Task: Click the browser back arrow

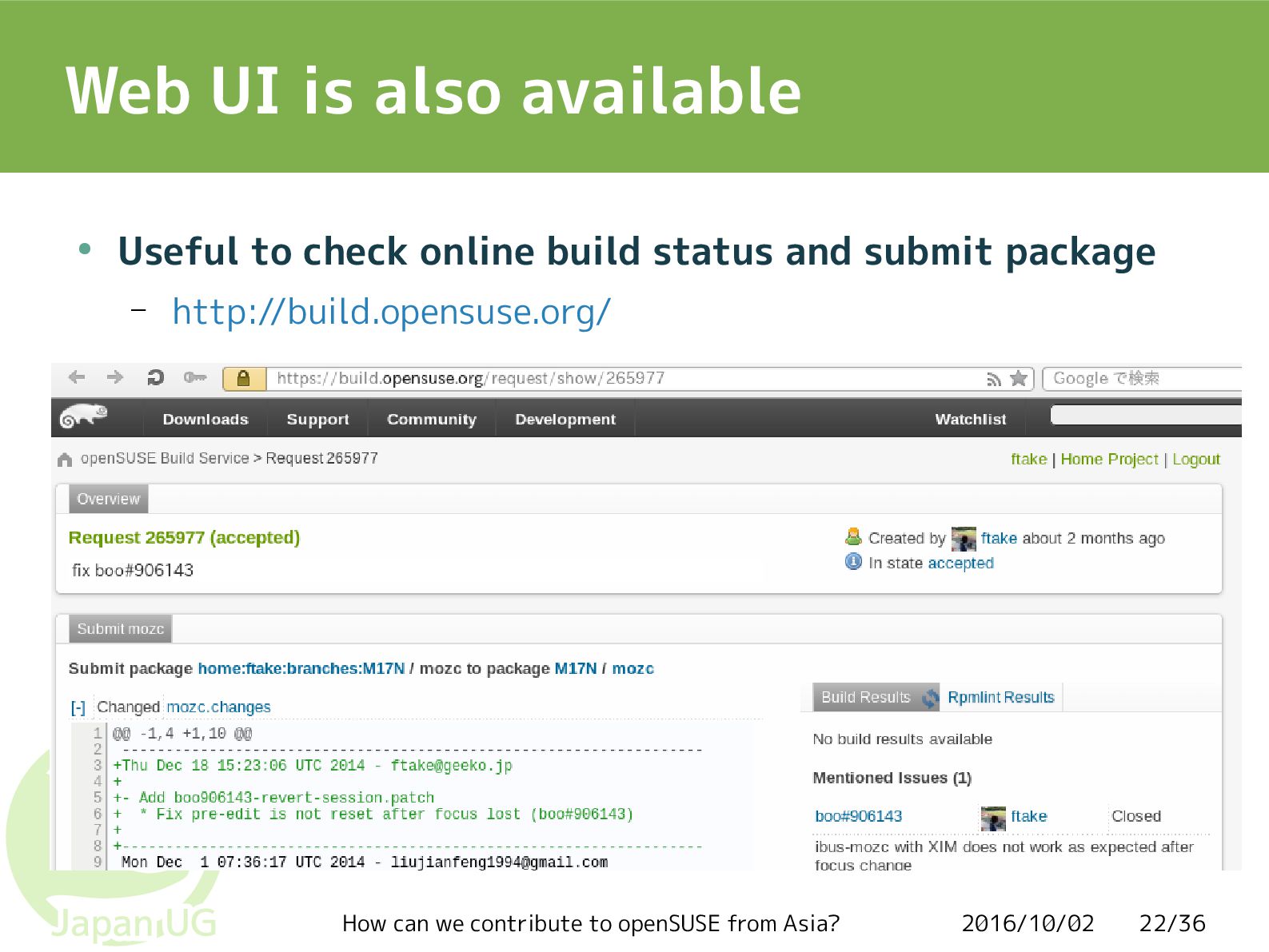Action: pos(77,377)
